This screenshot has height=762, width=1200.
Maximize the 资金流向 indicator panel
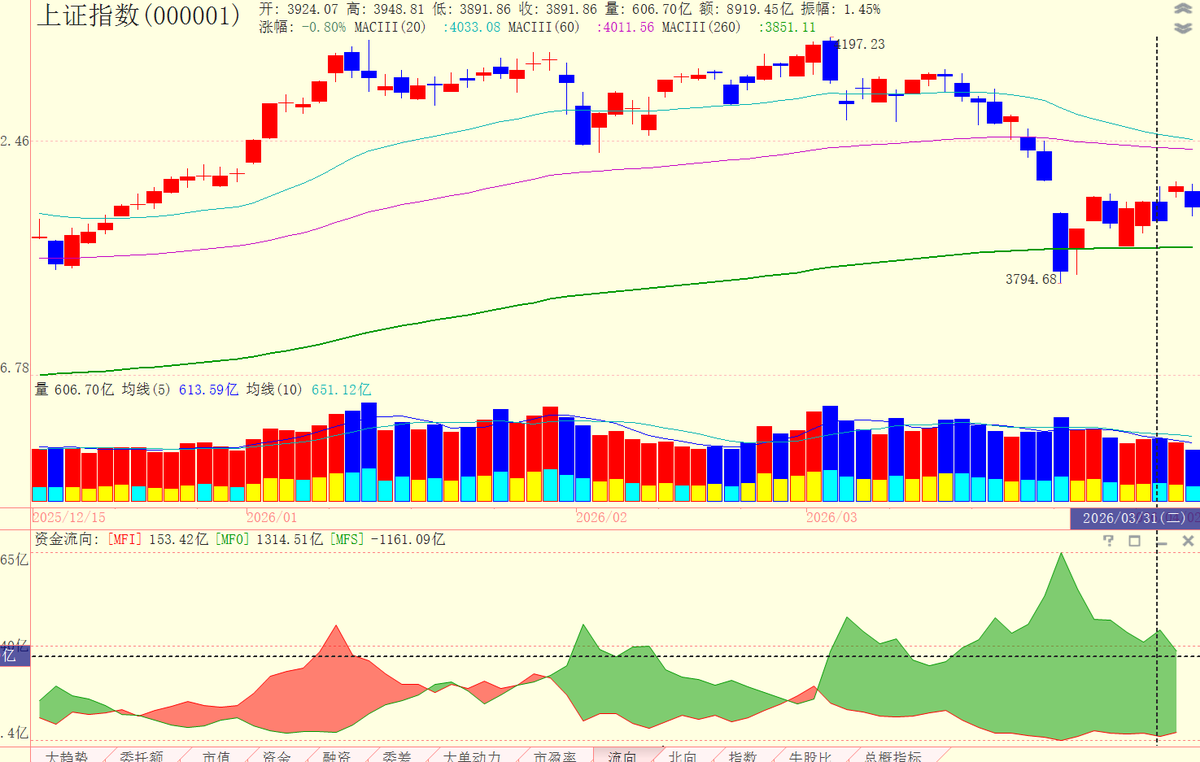click(x=1134, y=540)
